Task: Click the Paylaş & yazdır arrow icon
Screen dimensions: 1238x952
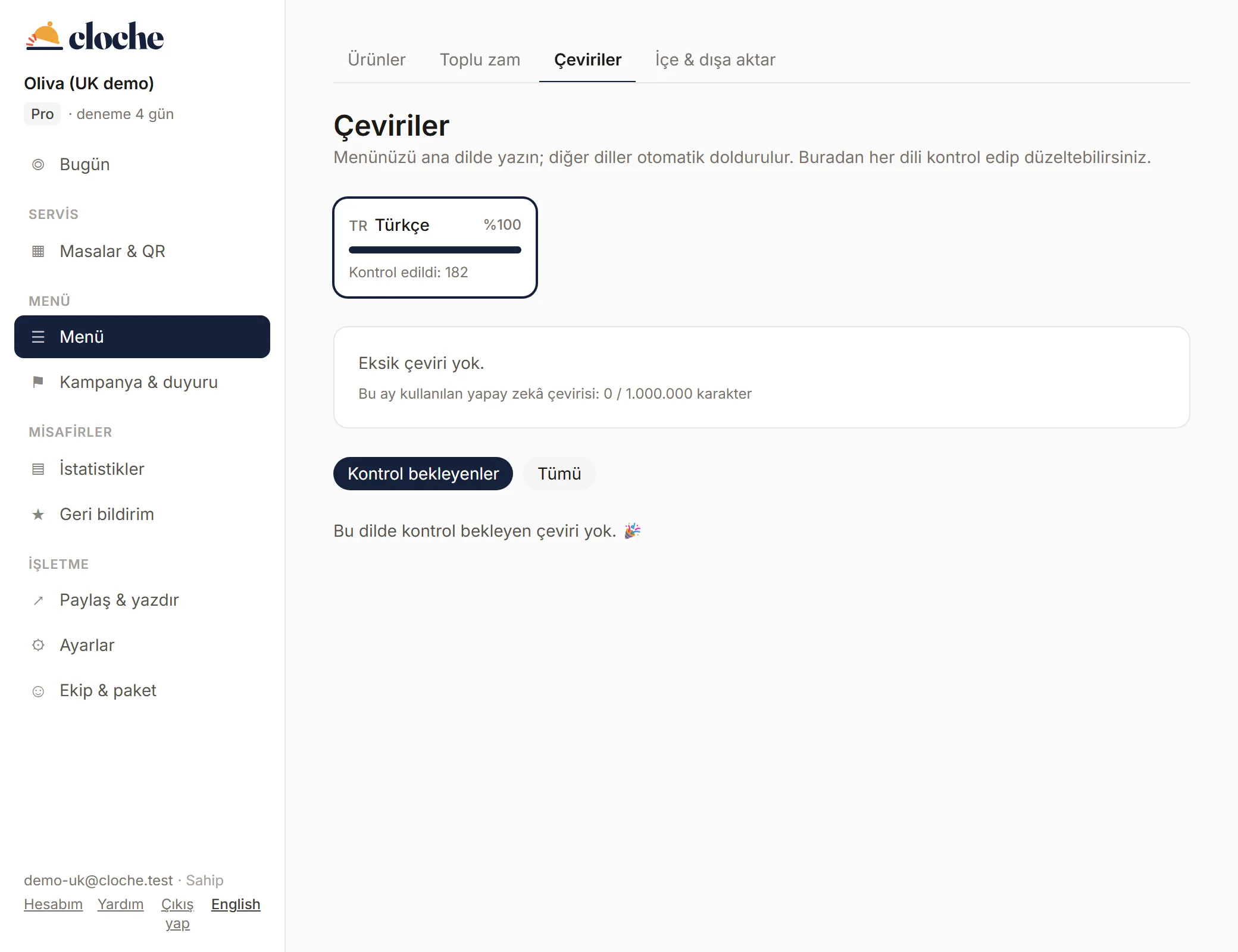Action: [x=38, y=600]
